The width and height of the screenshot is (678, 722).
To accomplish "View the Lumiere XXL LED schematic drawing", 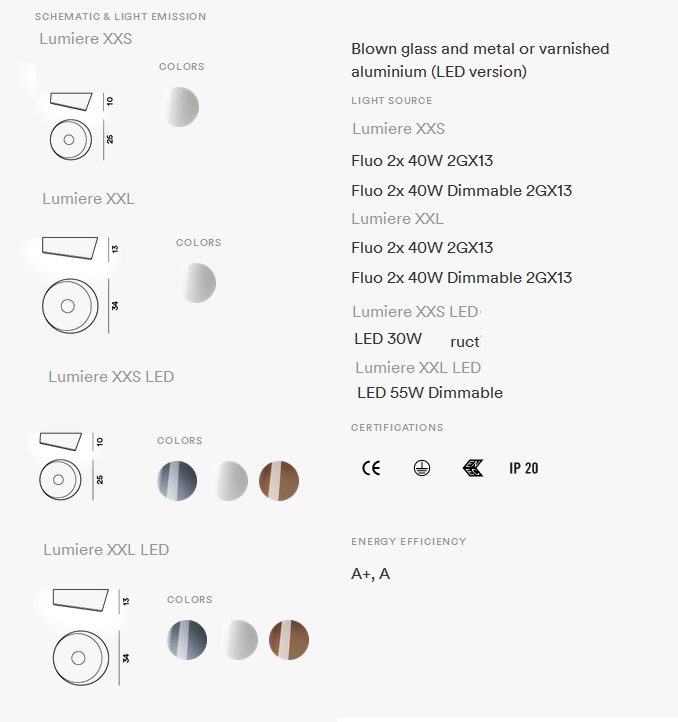I will point(91,637).
